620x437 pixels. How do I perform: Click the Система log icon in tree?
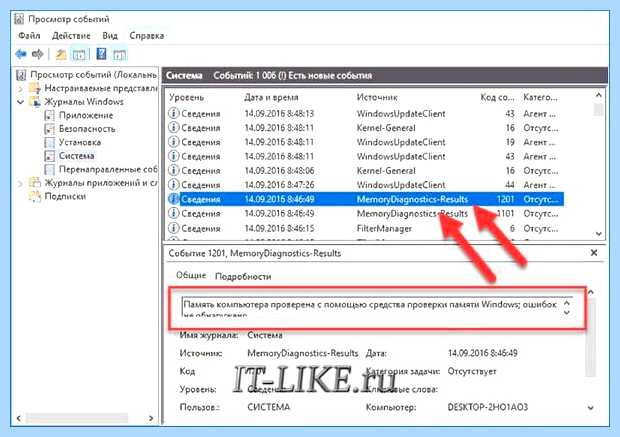(49, 156)
